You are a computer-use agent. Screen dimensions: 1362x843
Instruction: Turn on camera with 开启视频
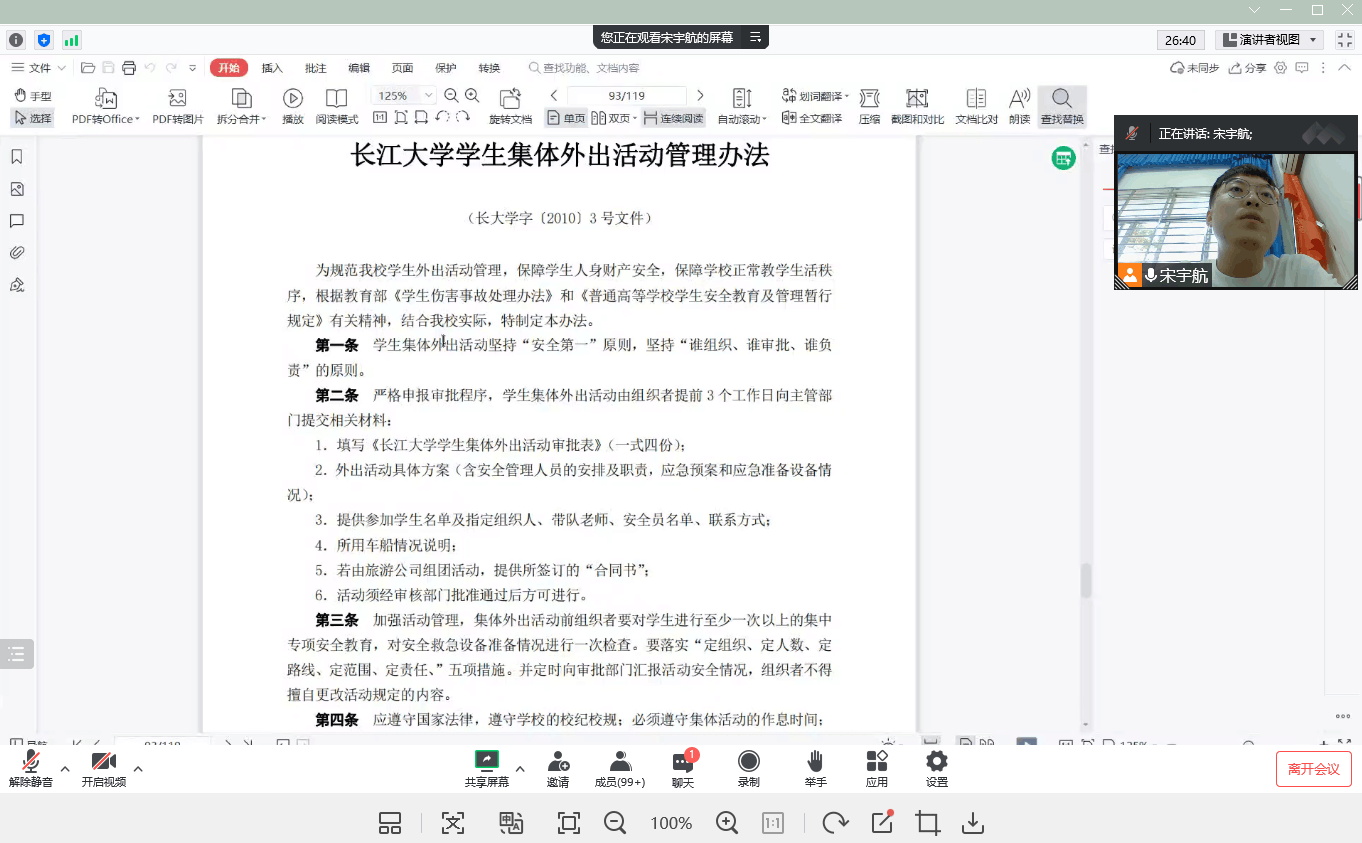pyautogui.click(x=104, y=762)
